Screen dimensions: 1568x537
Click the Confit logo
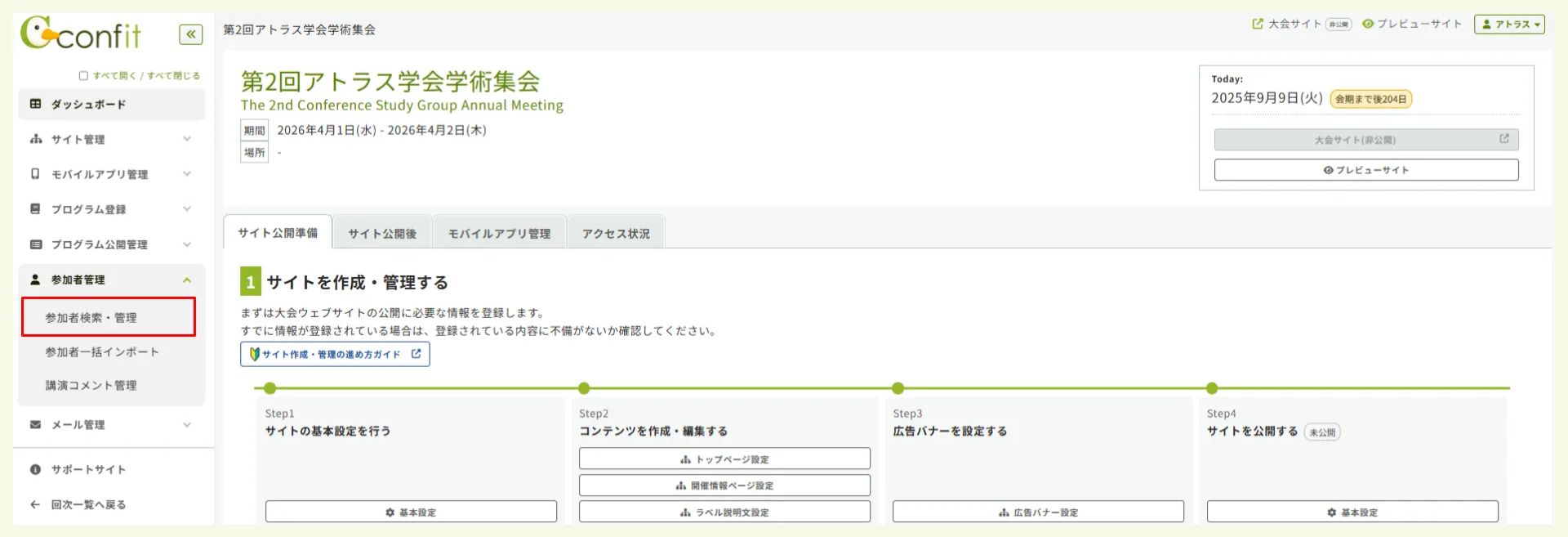[80, 33]
